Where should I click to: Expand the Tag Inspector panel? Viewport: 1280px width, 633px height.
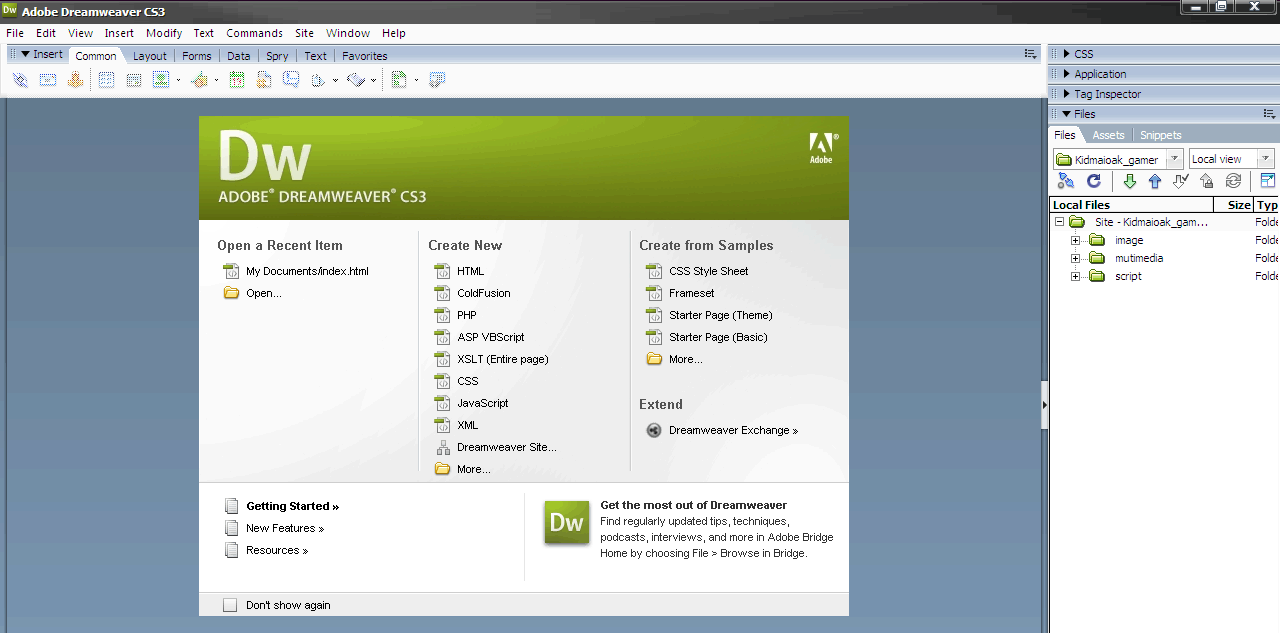1067,94
